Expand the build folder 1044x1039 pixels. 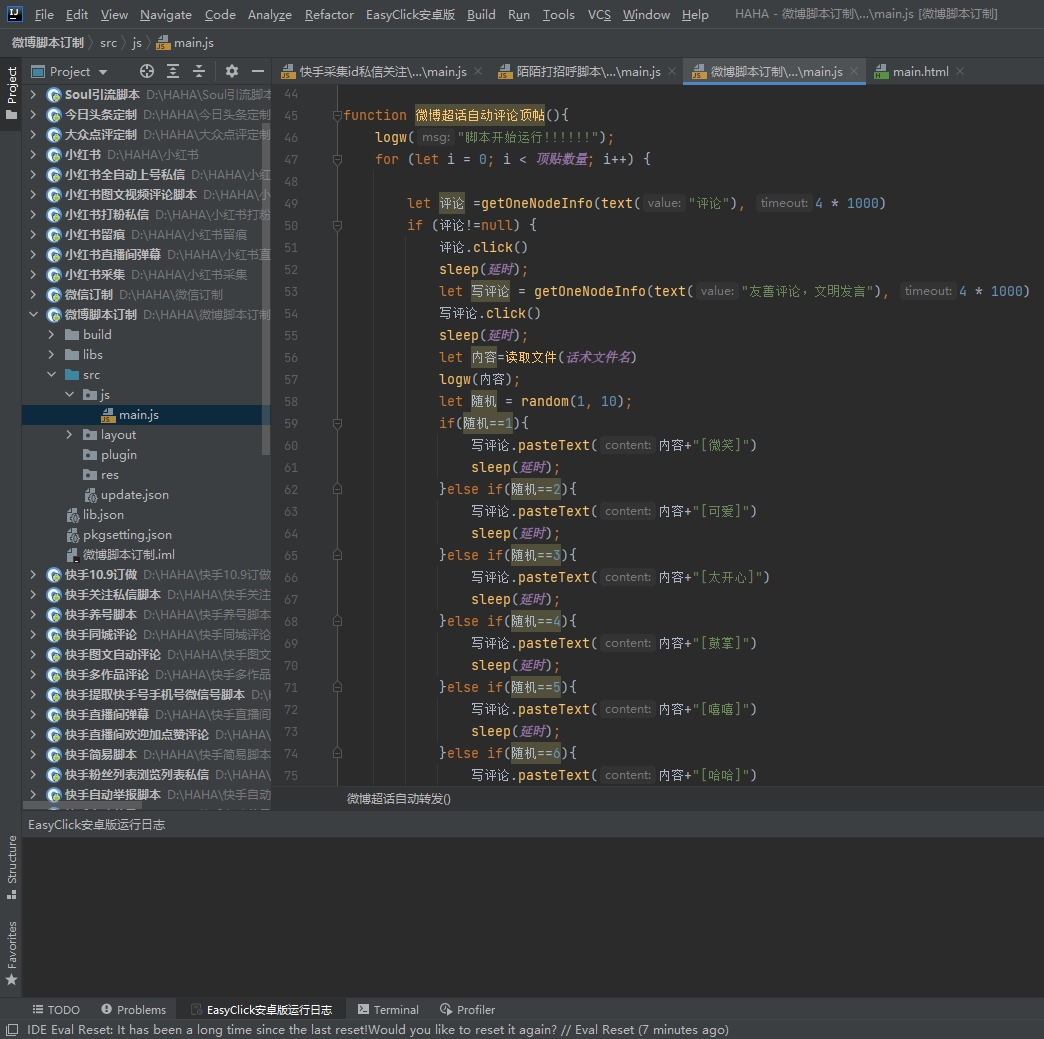[x=51, y=334]
